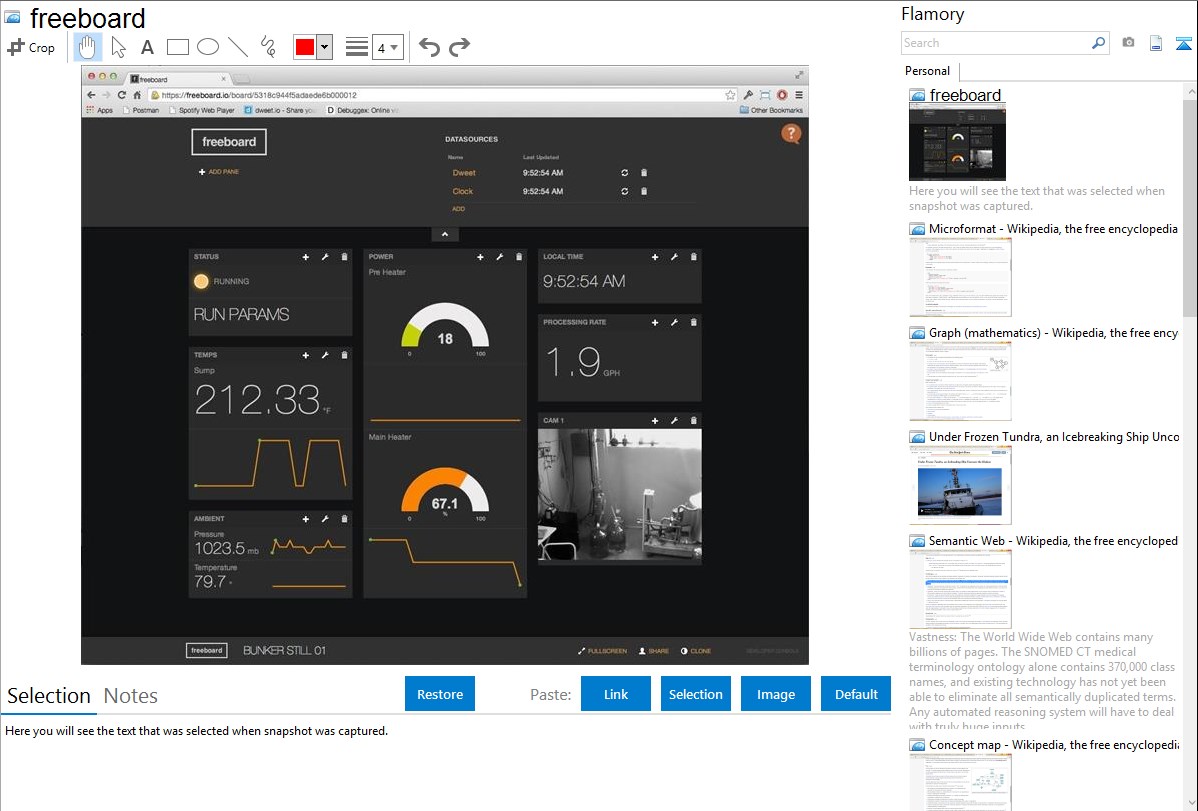The width and height of the screenshot is (1198, 811).
Task: Click wrench icon on PROCESSING RATE pane
Action: click(675, 323)
